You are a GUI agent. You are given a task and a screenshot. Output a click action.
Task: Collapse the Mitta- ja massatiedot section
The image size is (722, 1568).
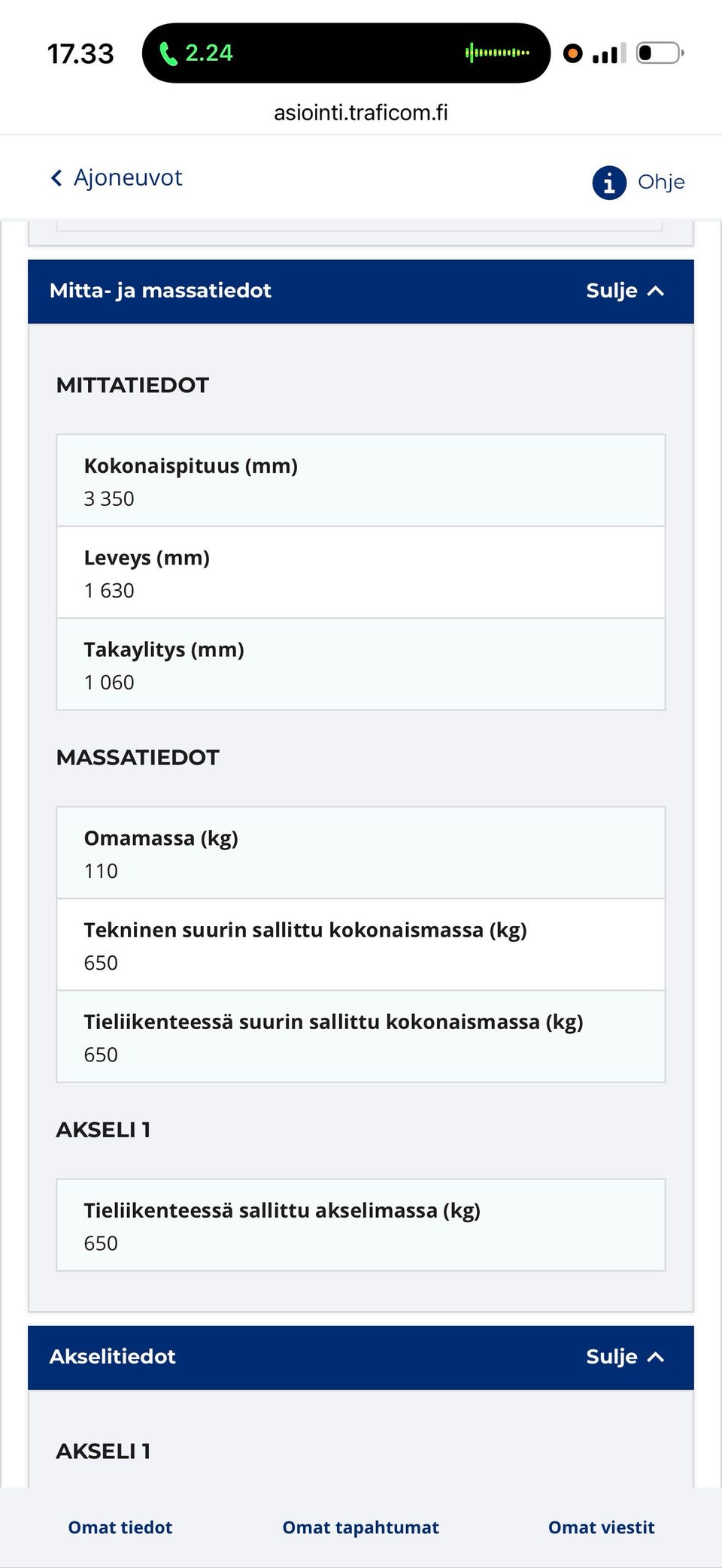point(624,291)
